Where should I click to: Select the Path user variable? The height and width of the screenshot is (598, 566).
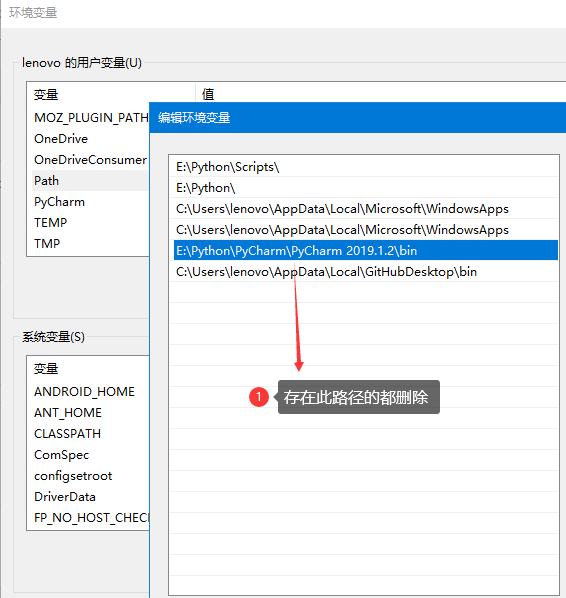[x=90, y=180]
